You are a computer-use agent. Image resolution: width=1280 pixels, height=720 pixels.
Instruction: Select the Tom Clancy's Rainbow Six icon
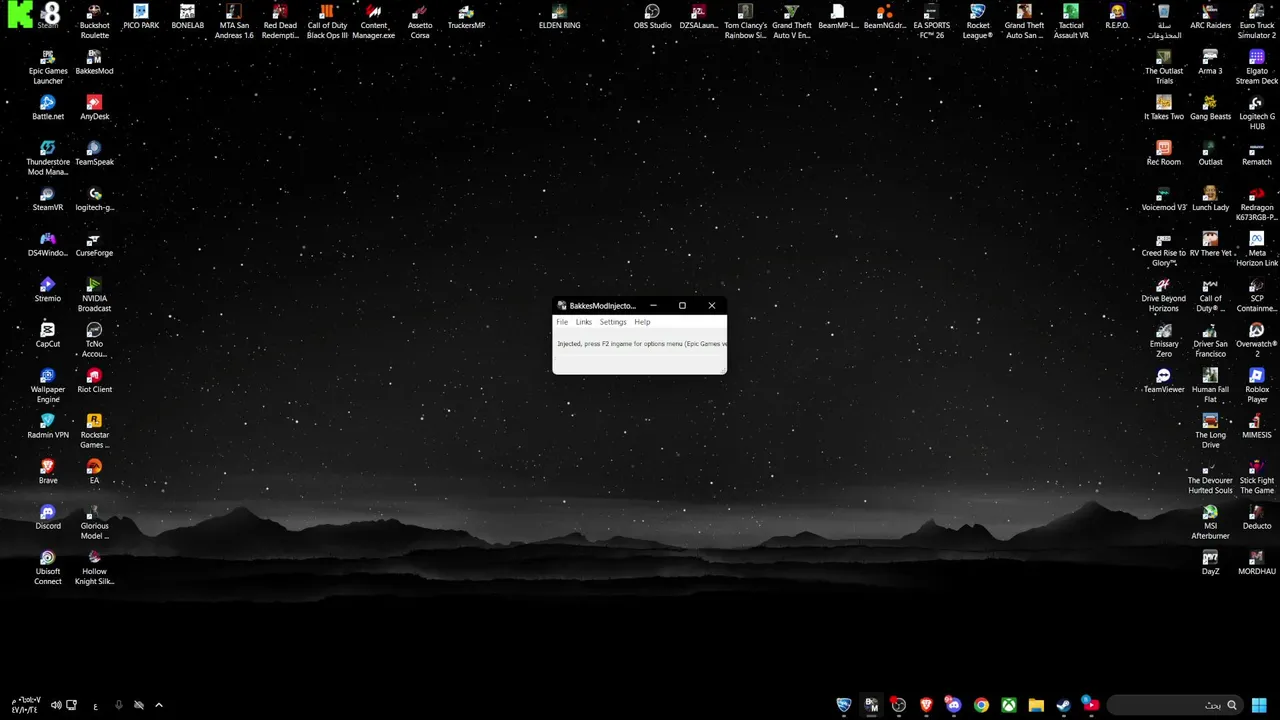[745, 21]
